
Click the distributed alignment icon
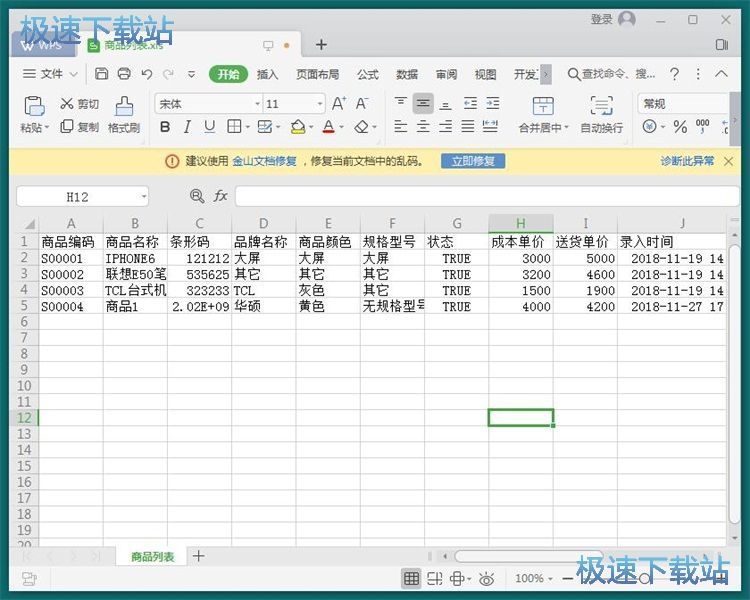coord(490,126)
